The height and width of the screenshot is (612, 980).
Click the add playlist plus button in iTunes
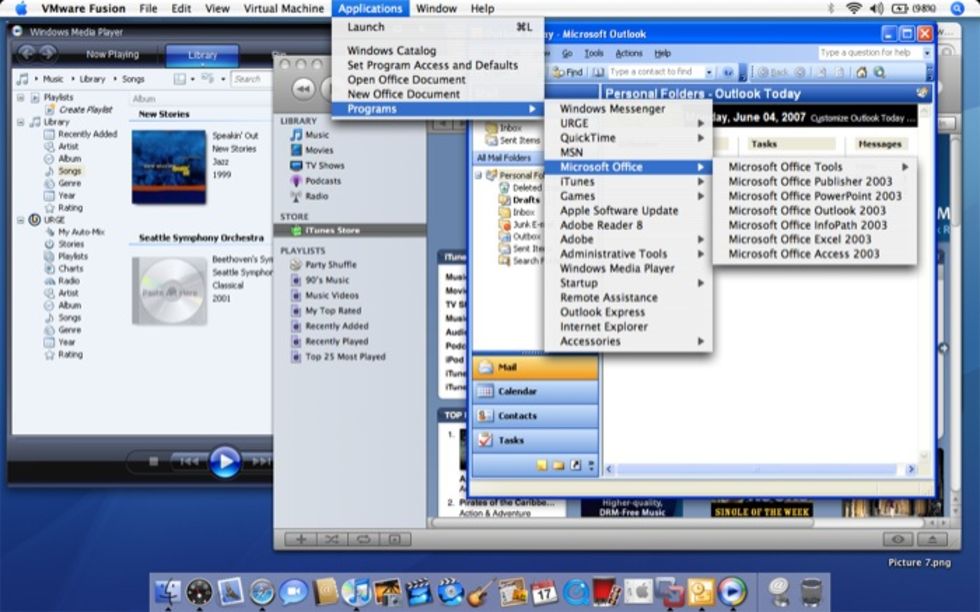300,539
